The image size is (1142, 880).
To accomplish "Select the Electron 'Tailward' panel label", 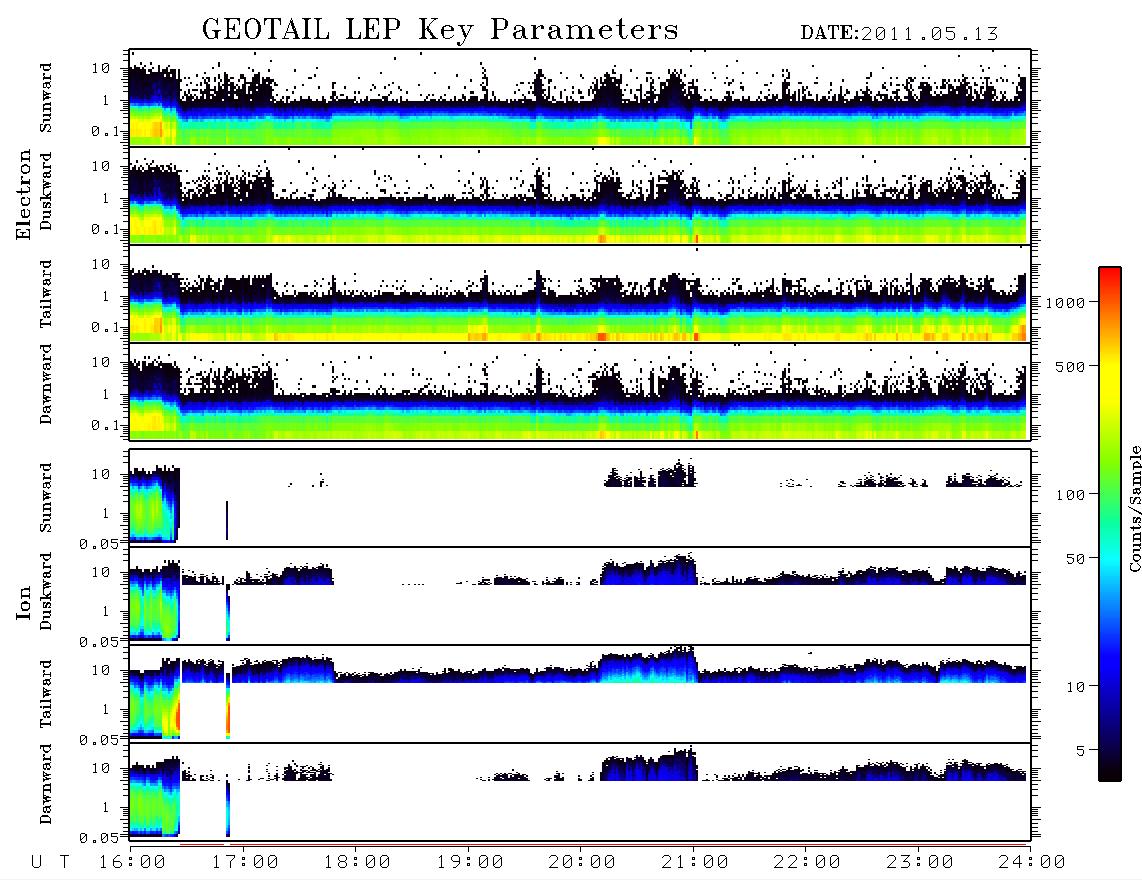I will click(x=46, y=294).
